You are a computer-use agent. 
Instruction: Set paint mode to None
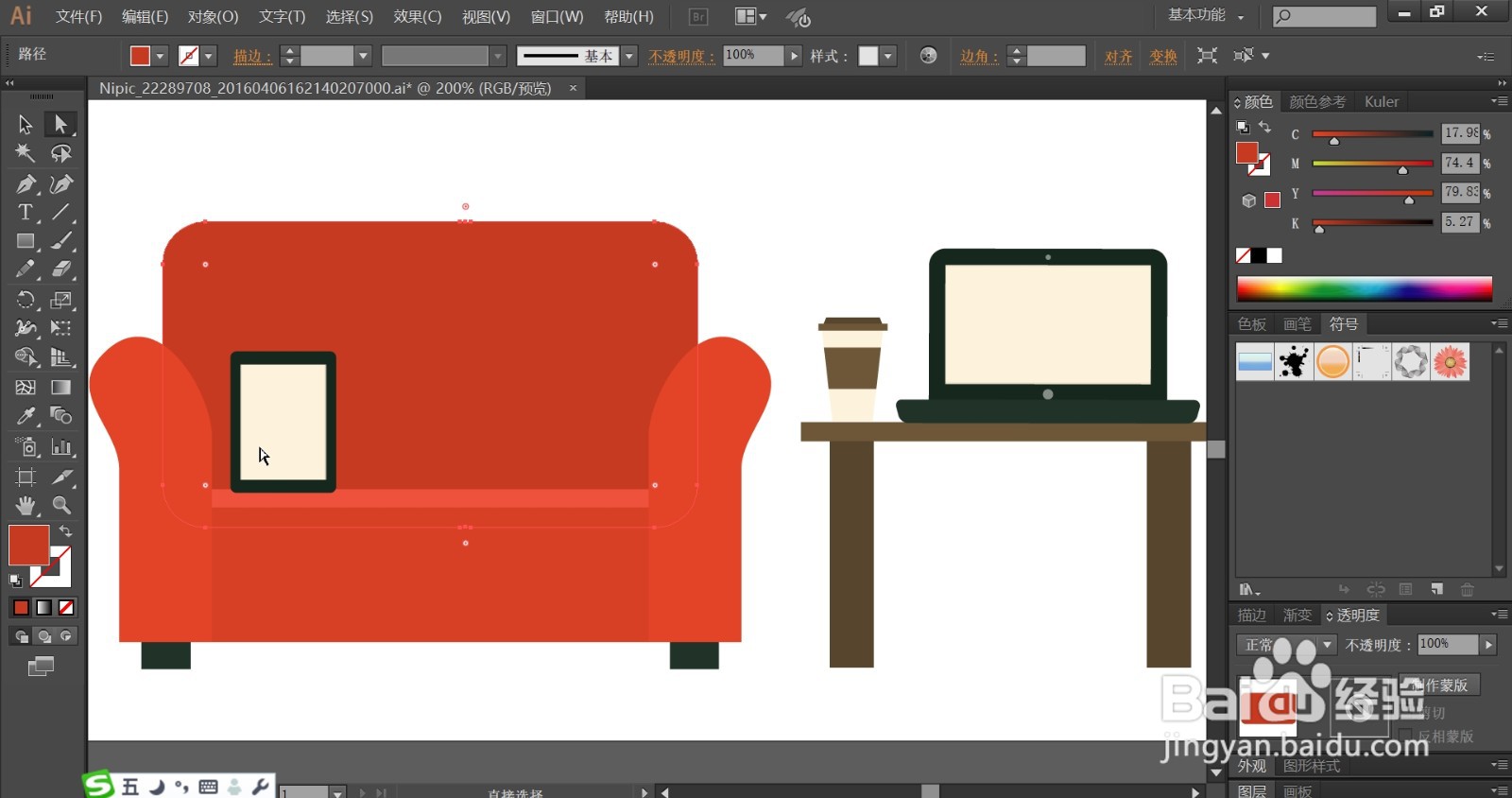(66, 607)
